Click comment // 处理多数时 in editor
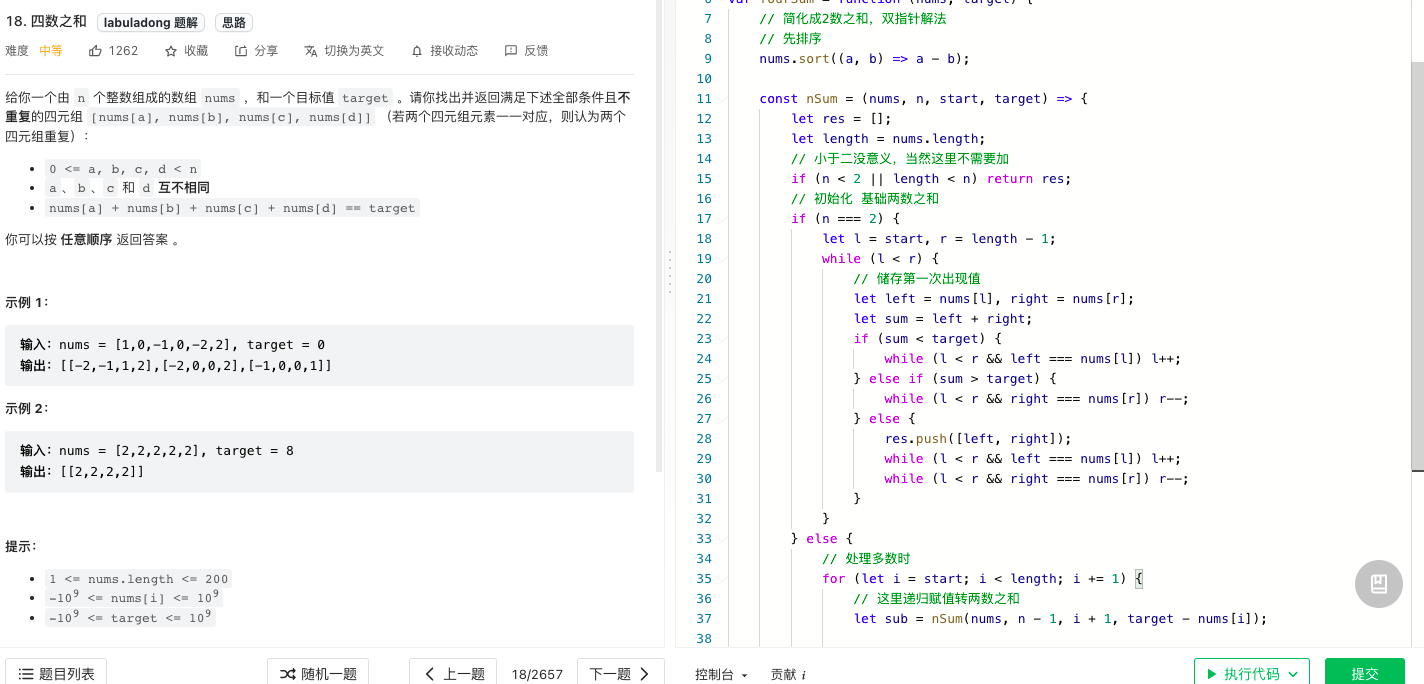 click(x=866, y=559)
